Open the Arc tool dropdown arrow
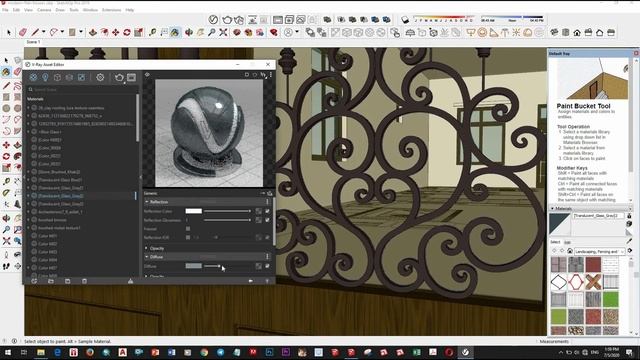Image resolution: width=640 pixels, height=360 pixels. (62, 32)
